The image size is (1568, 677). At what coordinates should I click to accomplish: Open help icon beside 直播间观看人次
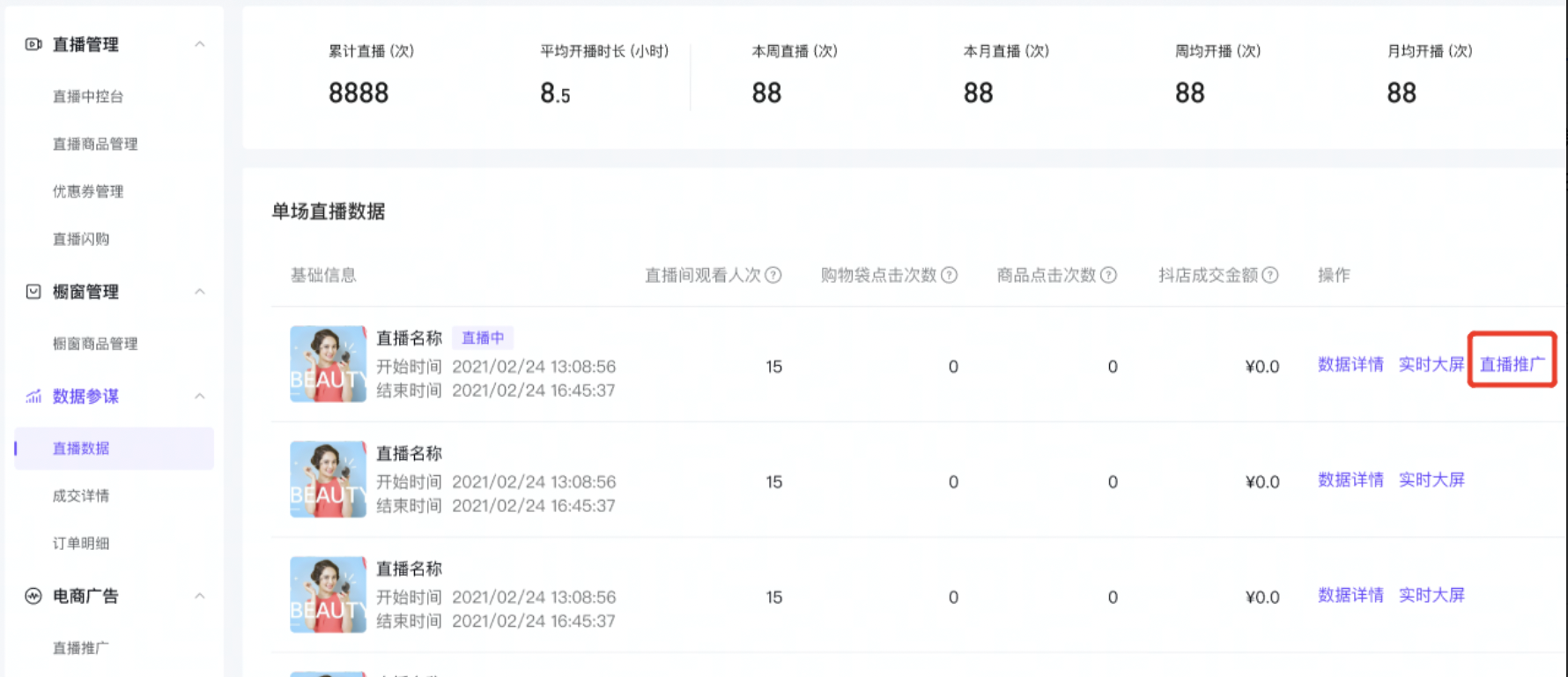click(x=773, y=275)
